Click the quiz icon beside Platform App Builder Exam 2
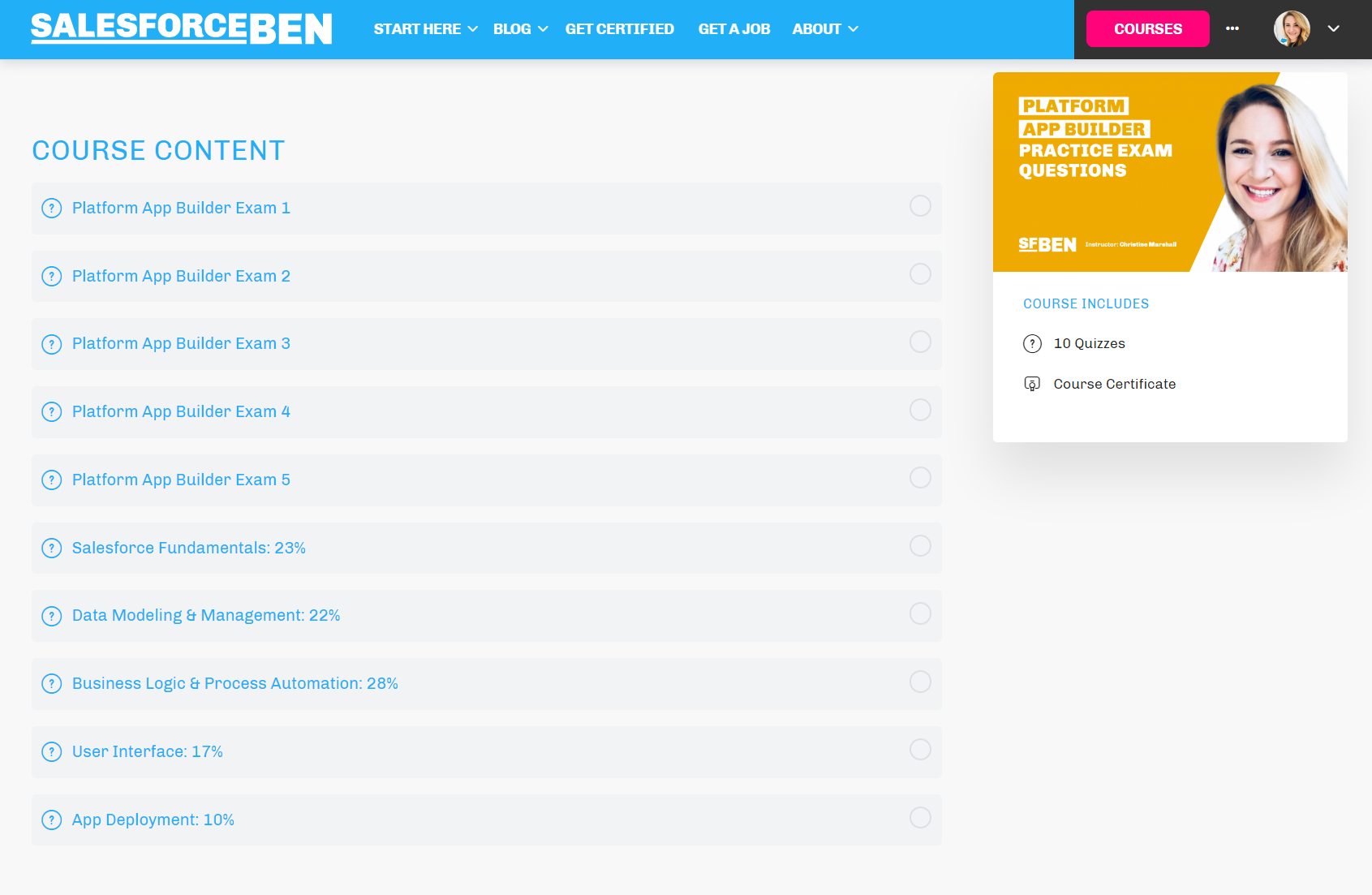 52,277
